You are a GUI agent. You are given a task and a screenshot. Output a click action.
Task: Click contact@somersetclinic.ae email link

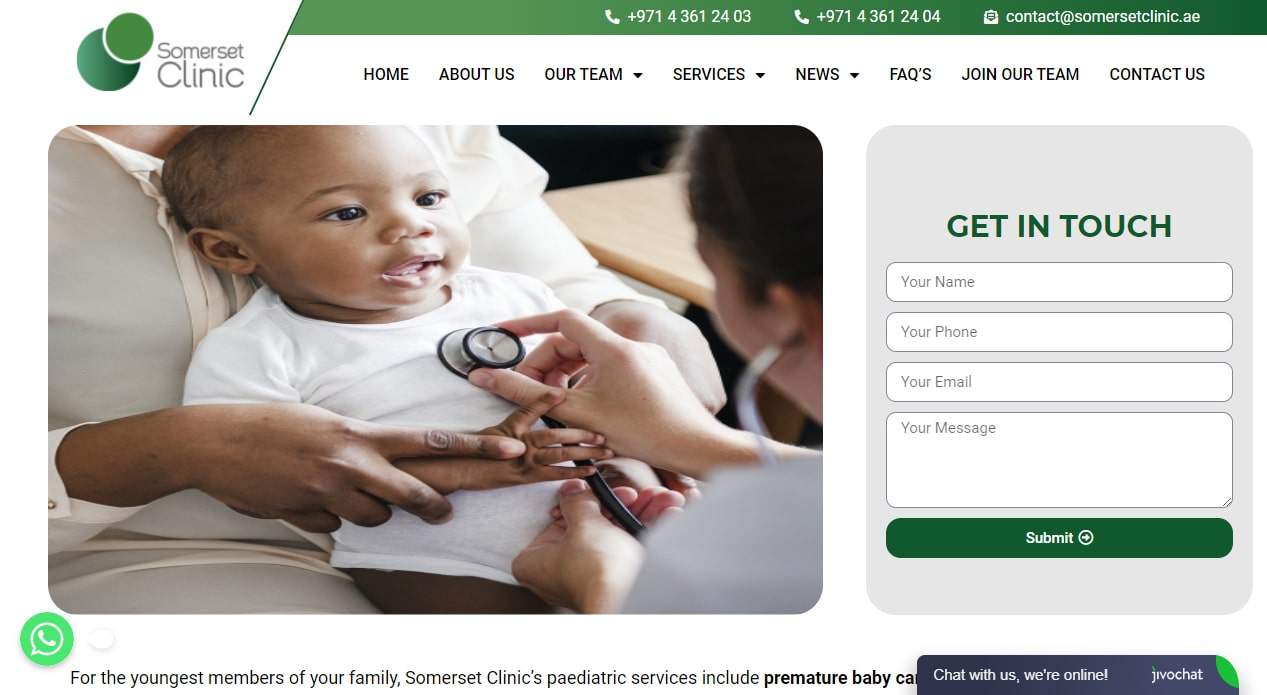tap(1103, 17)
